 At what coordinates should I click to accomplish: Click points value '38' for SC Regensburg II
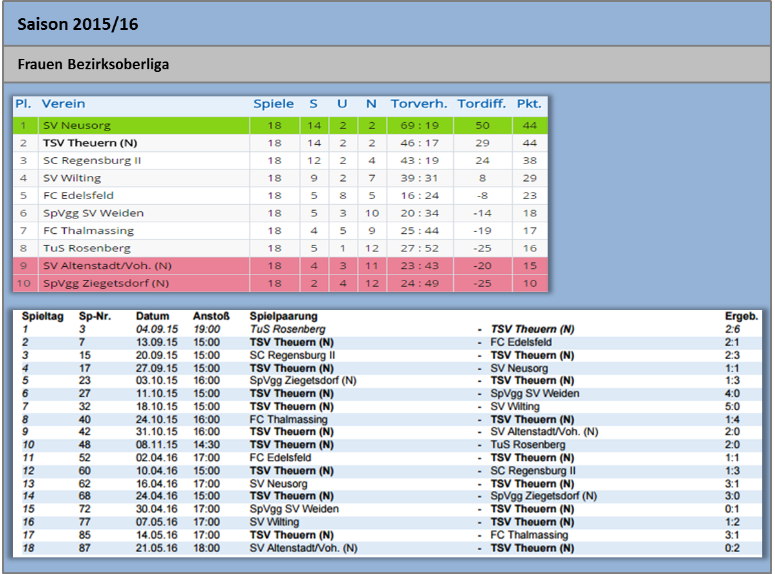point(530,161)
